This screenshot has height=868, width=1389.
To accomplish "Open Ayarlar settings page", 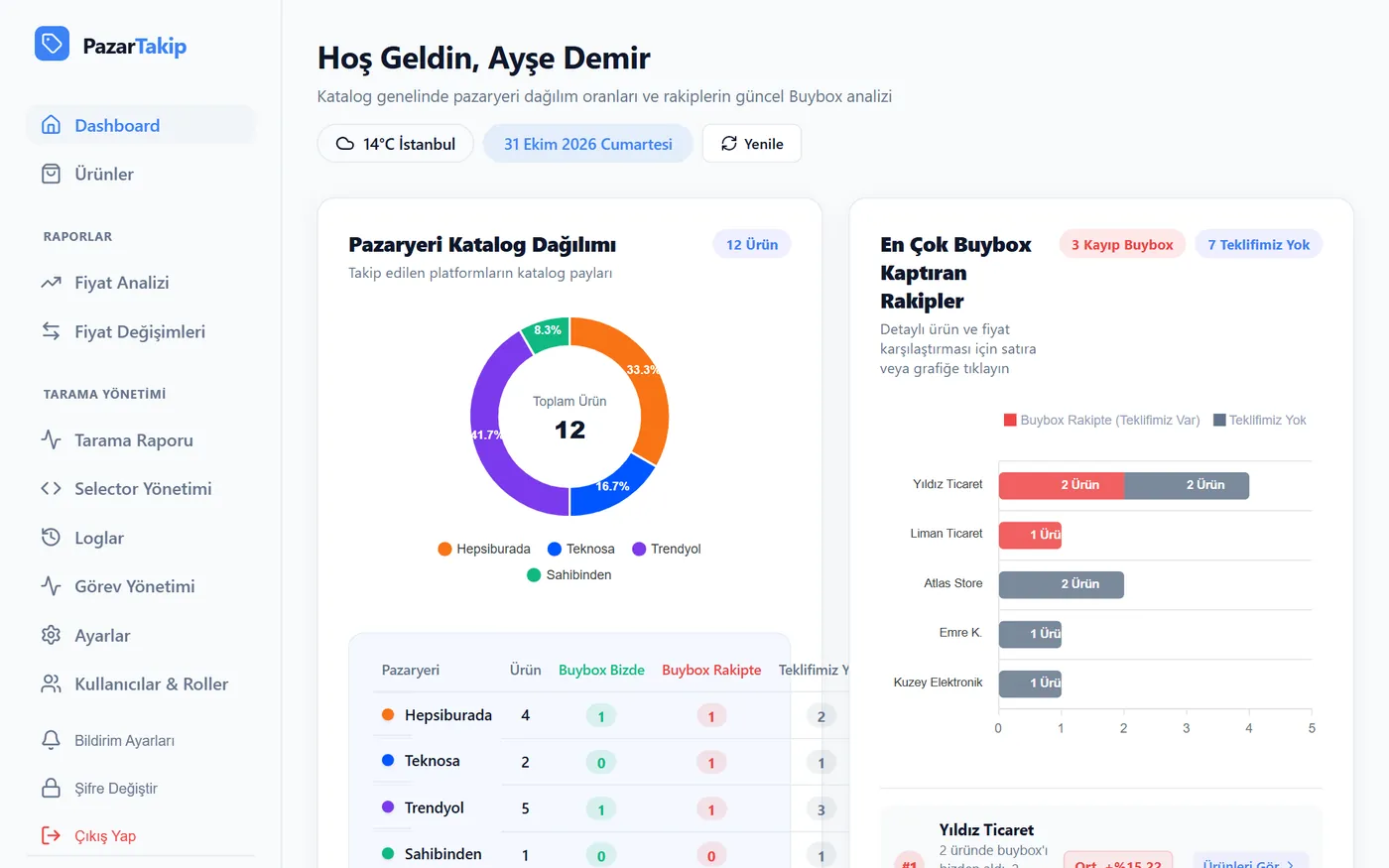I will tap(140, 635).
